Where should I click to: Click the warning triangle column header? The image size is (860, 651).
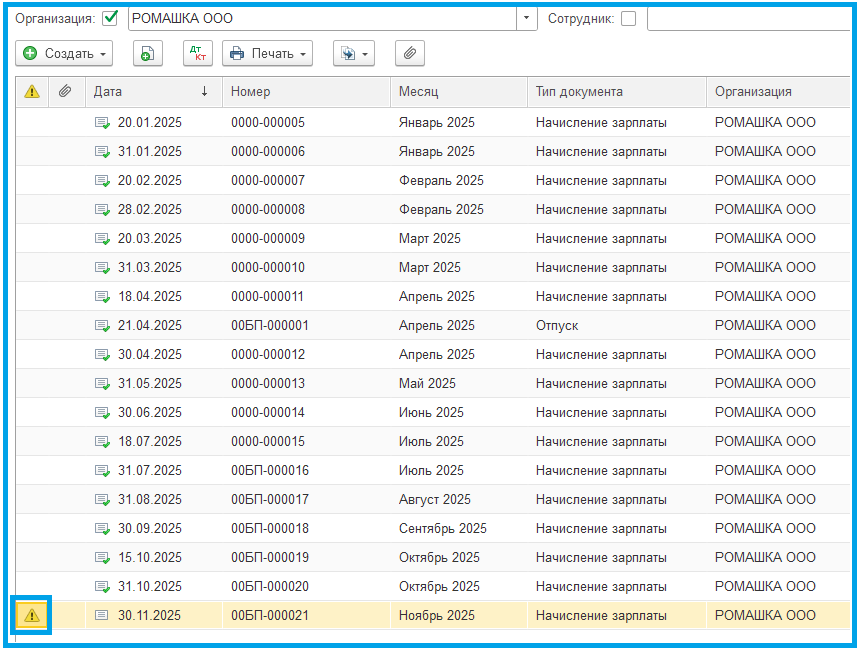click(x=32, y=92)
